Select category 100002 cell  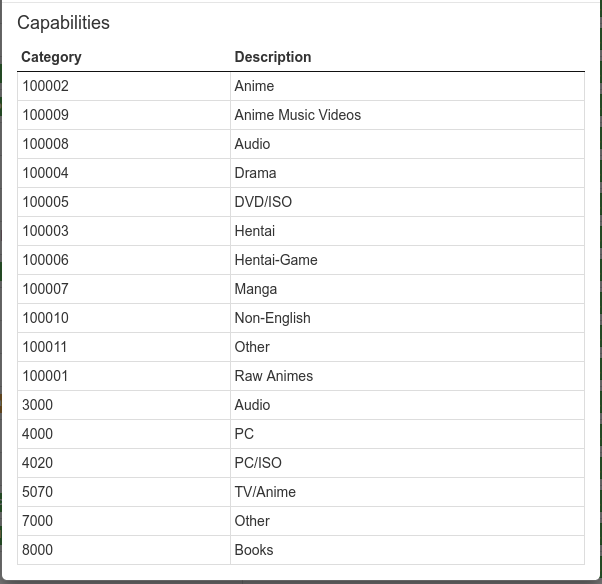[x=46, y=86]
